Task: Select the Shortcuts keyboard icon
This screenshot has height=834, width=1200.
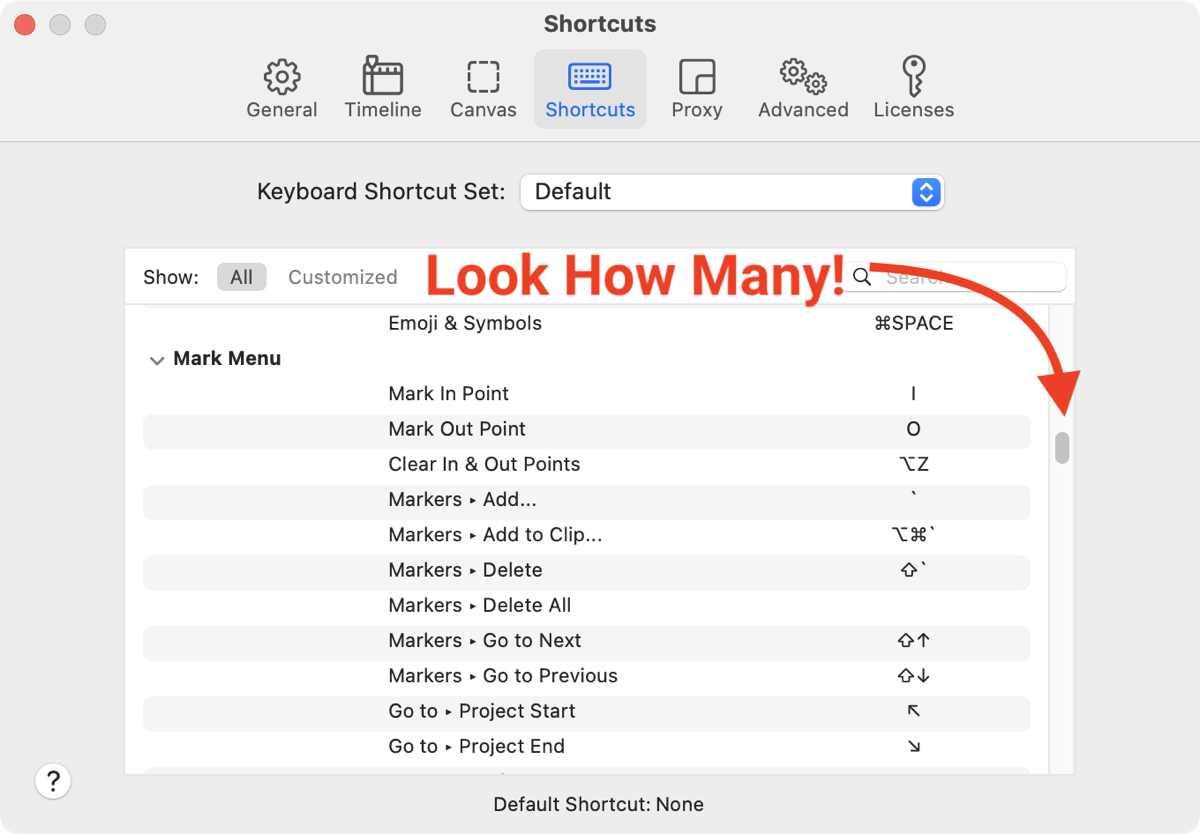Action: pyautogui.click(x=590, y=78)
